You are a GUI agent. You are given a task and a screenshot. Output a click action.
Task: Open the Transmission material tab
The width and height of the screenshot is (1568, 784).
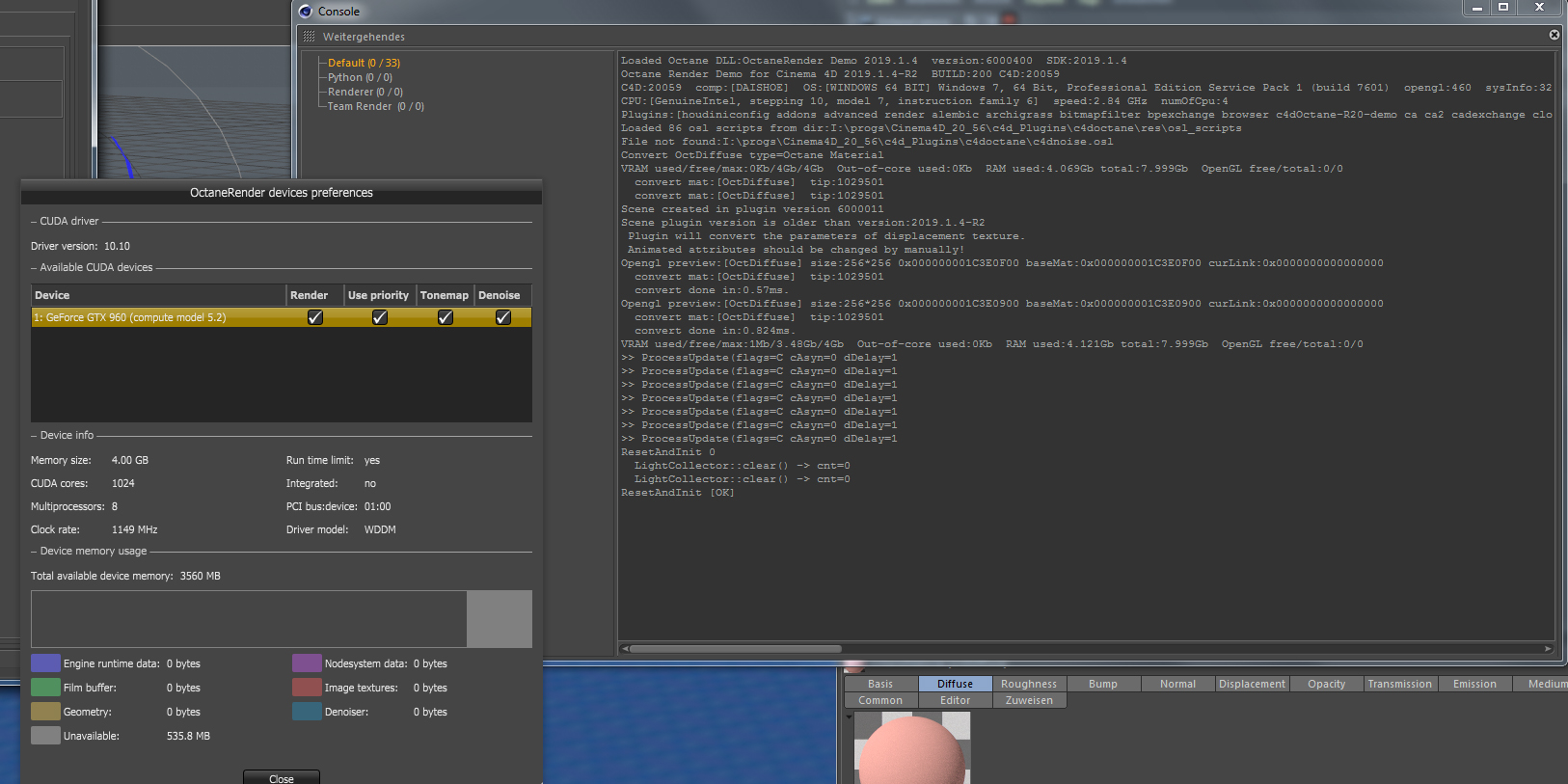(1400, 684)
